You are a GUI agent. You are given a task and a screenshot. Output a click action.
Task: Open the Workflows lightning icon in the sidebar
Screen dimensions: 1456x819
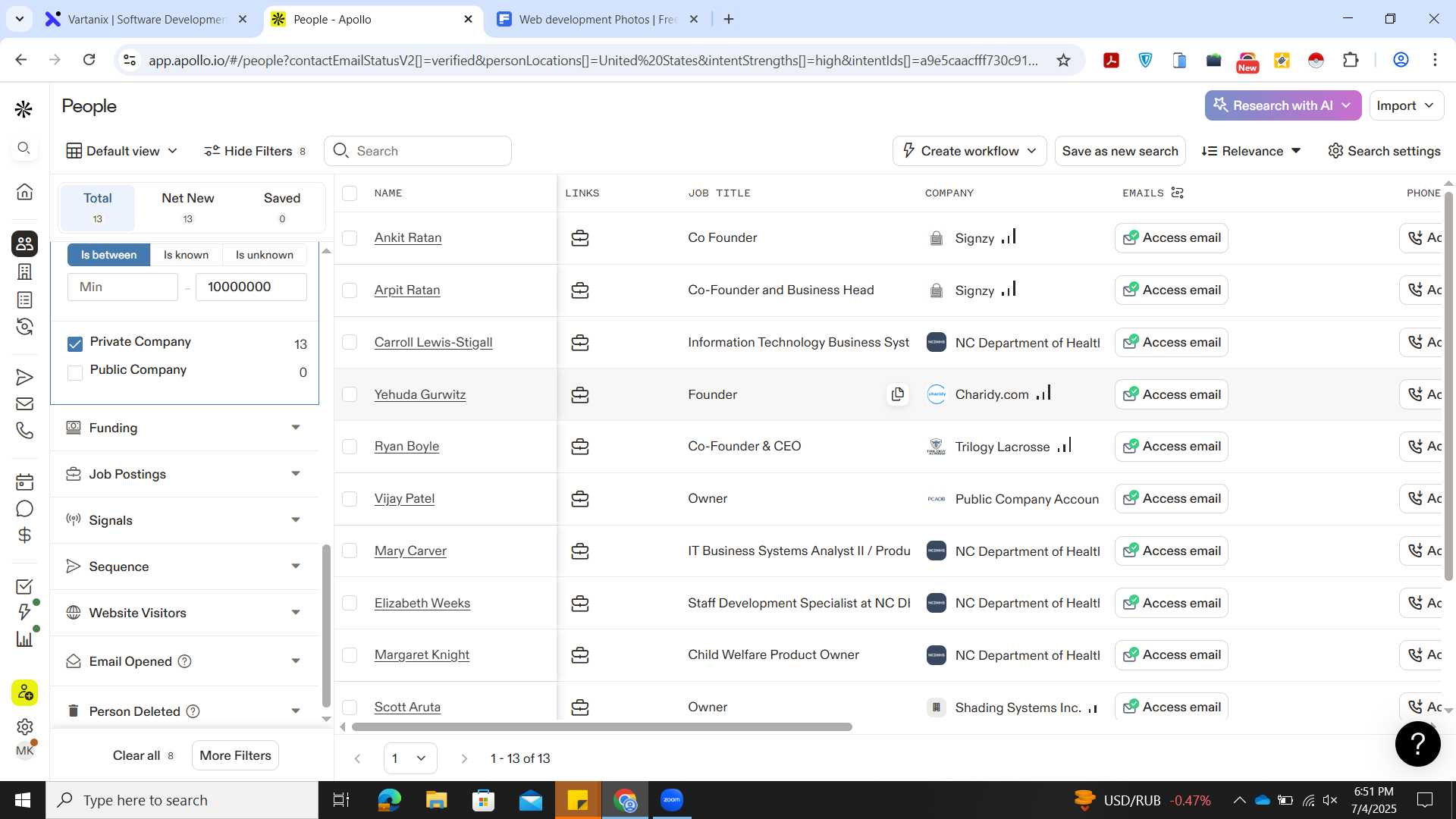point(24,612)
